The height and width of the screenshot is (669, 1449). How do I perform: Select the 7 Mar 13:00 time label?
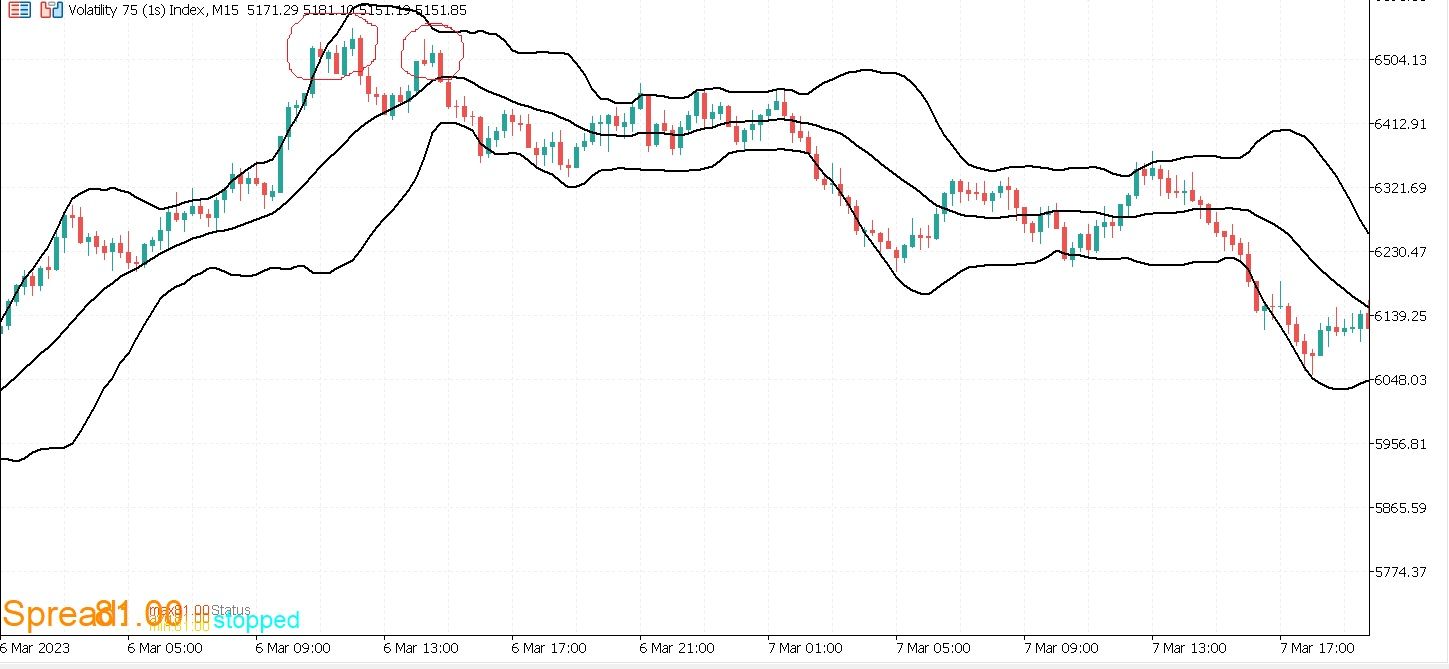tap(1189, 648)
